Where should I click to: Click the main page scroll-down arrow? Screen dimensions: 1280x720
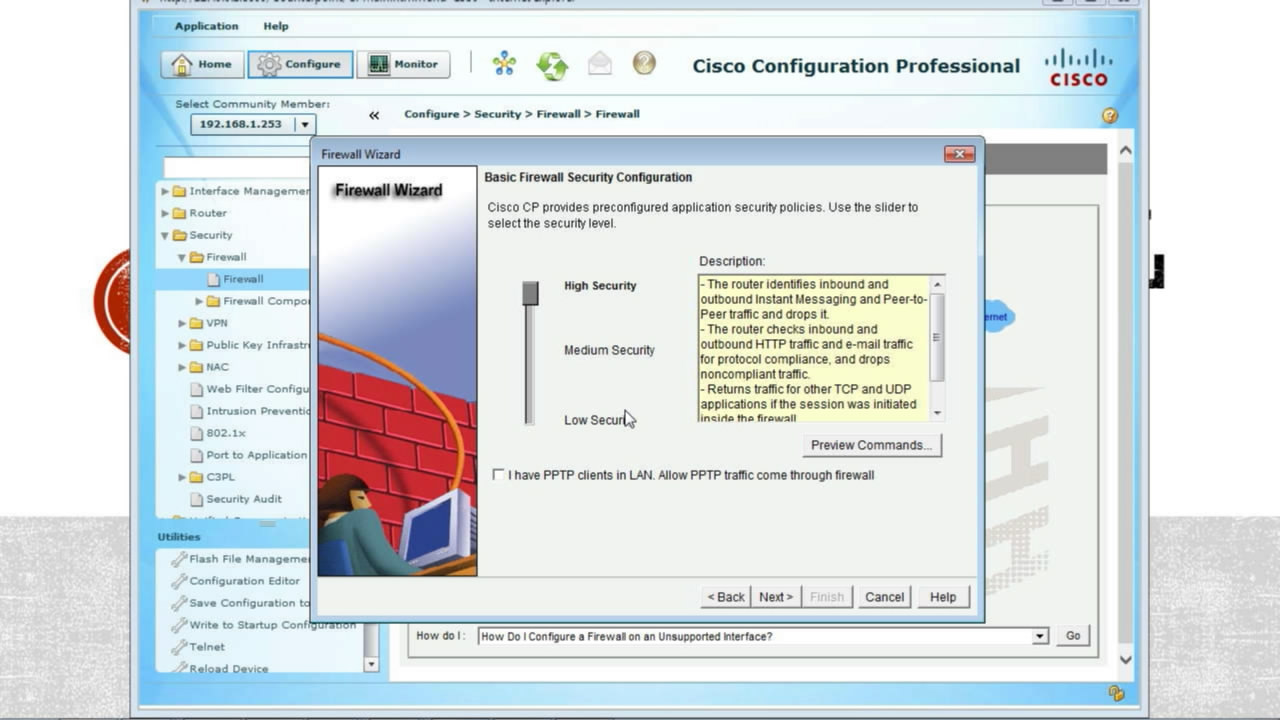1125,660
